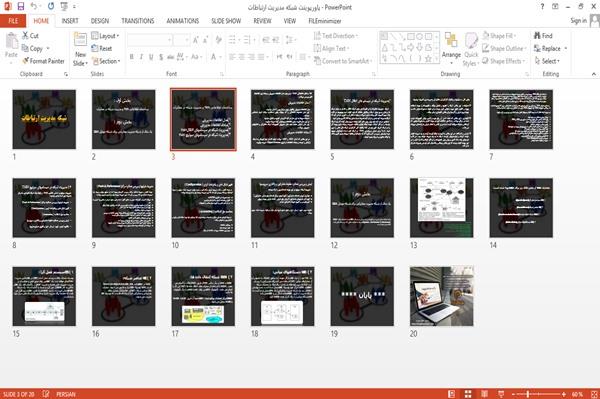The width and height of the screenshot is (600, 399).
Task: Expand the Select dropdown in Editing group
Action: tap(547, 61)
